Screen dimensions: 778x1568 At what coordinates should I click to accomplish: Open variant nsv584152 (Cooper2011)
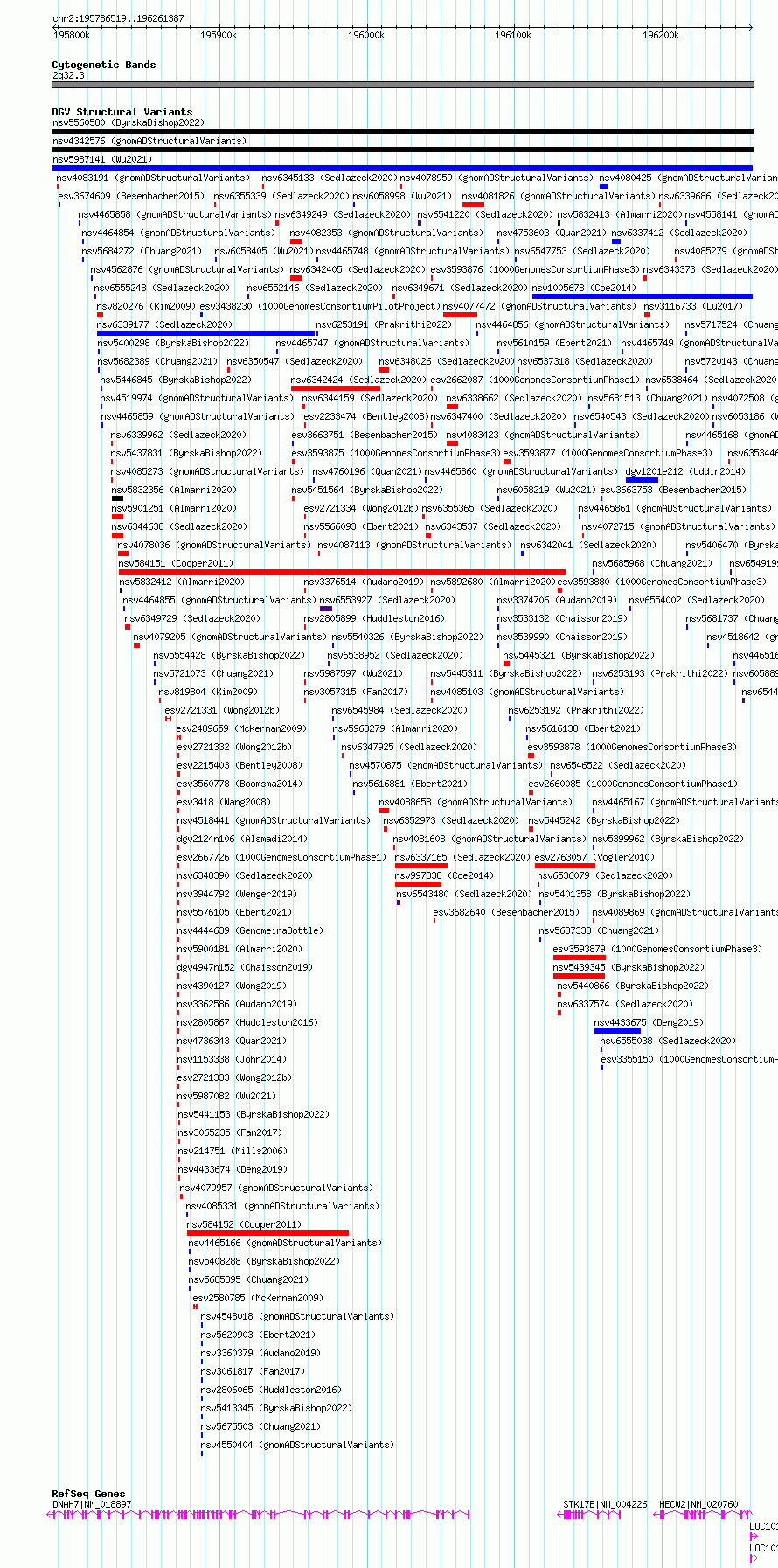[x=244, y=1225]
